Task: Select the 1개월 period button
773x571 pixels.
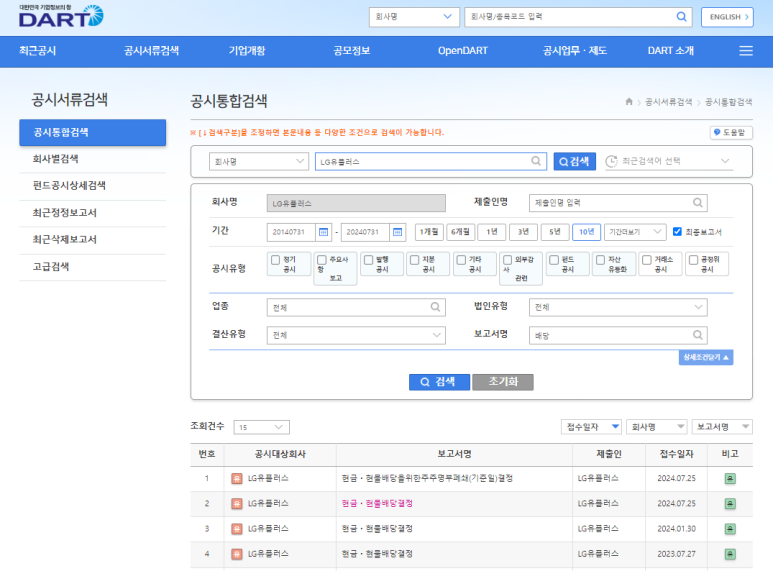Action: pos(429,232)
